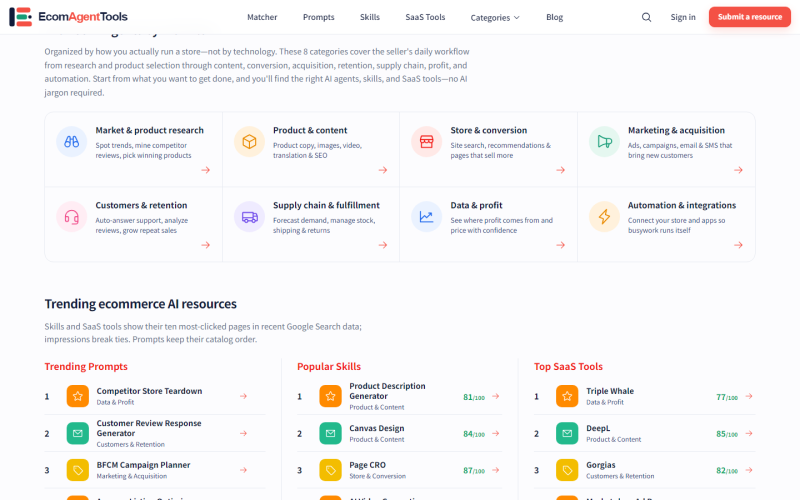Open Data & profit category title
Screen dimensions: 800x500
(x=477, y=205)
